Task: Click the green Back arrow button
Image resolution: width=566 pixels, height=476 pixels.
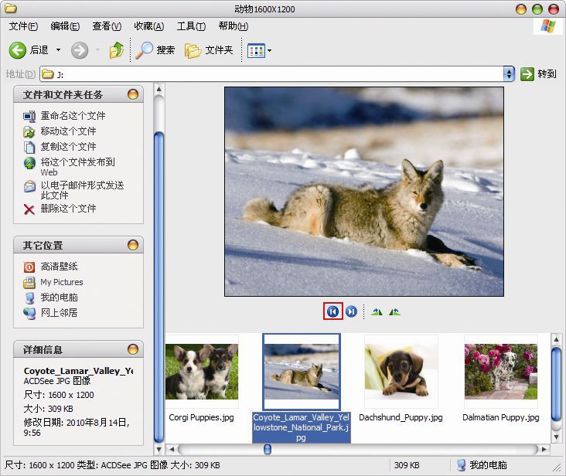Action: (x=17, y=50)
